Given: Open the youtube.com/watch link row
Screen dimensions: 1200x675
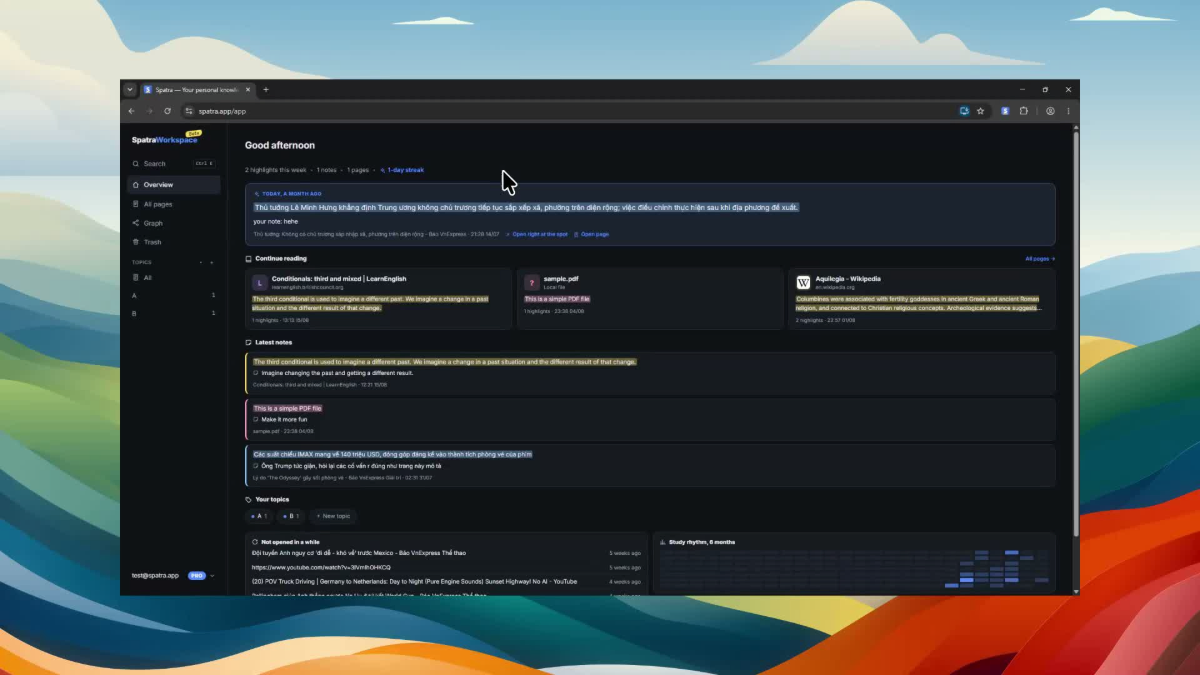Looking at the screenshot, I should tap(446, 567).
